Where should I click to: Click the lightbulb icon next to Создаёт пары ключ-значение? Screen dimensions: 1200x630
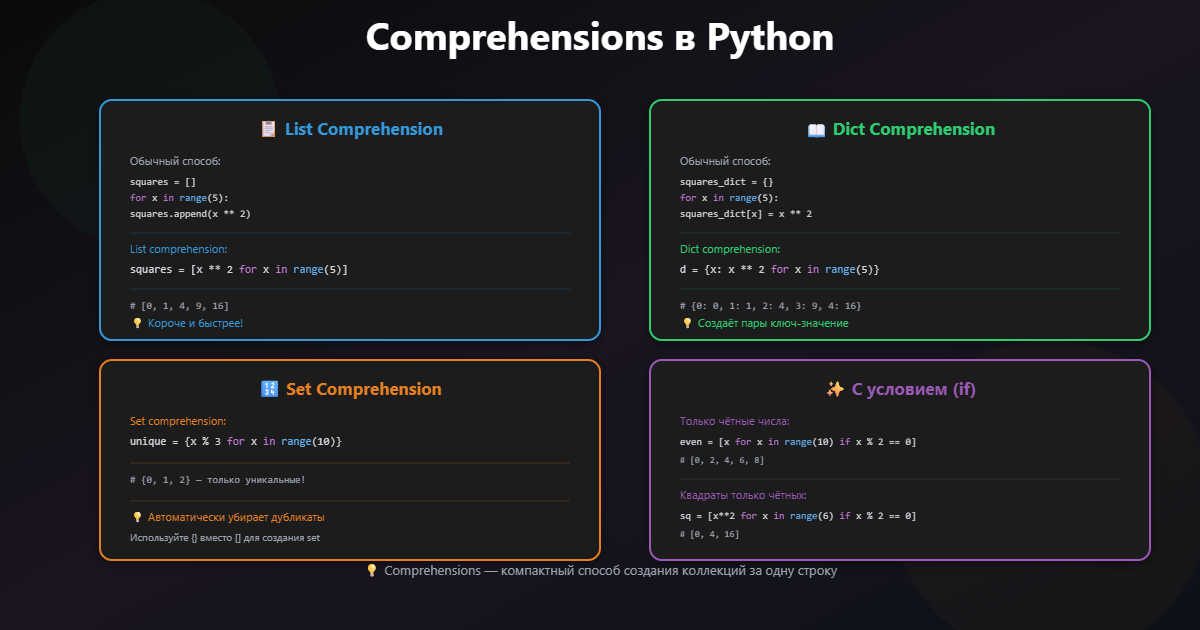[687, 323]
